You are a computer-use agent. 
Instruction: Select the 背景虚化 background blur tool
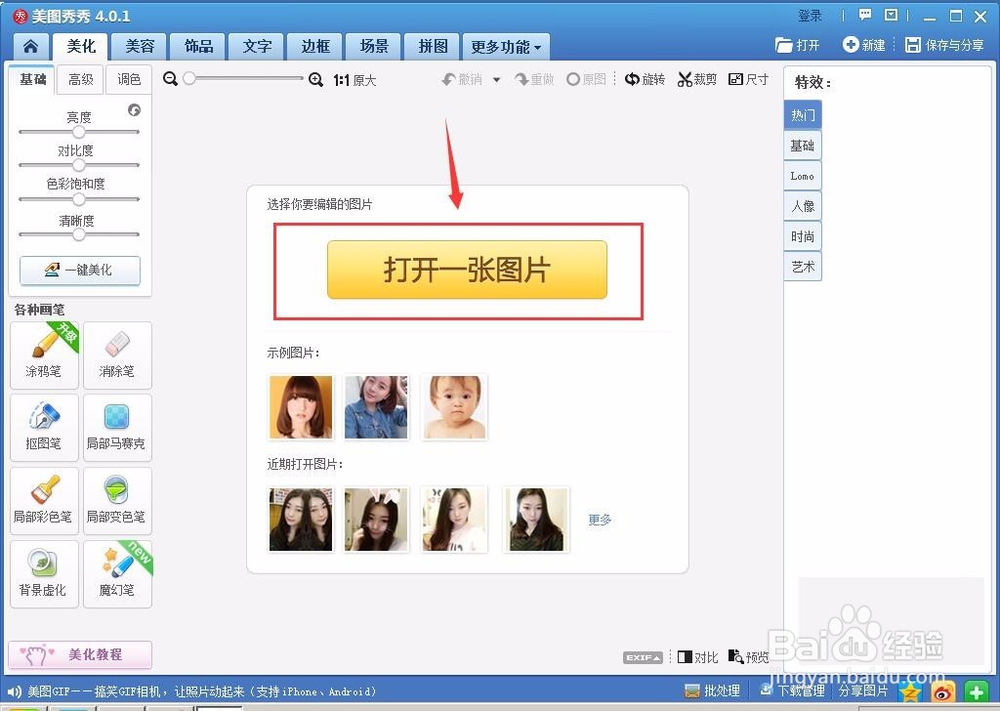pos(44,573)
